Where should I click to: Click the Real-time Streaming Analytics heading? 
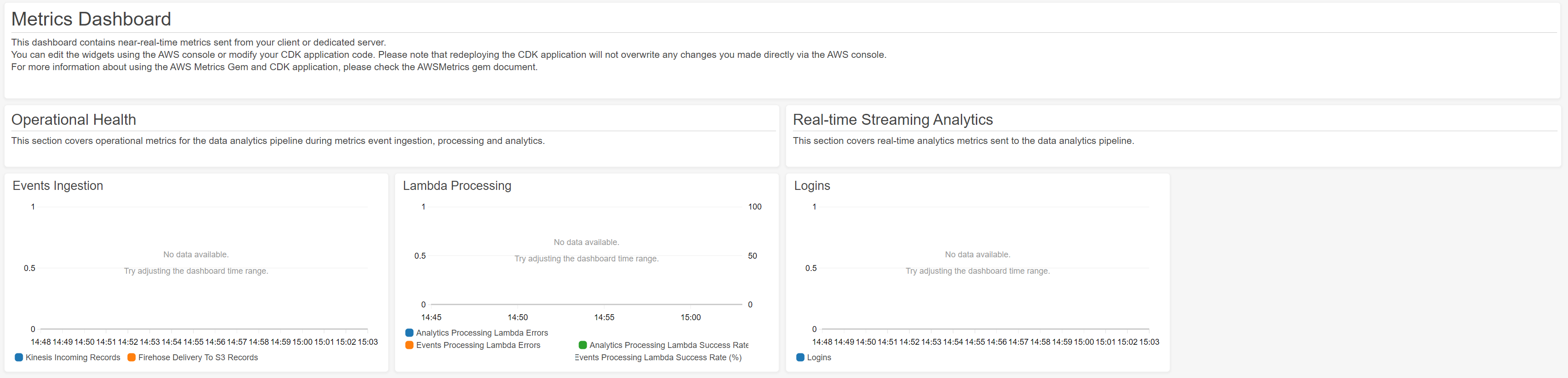[893, 120]
